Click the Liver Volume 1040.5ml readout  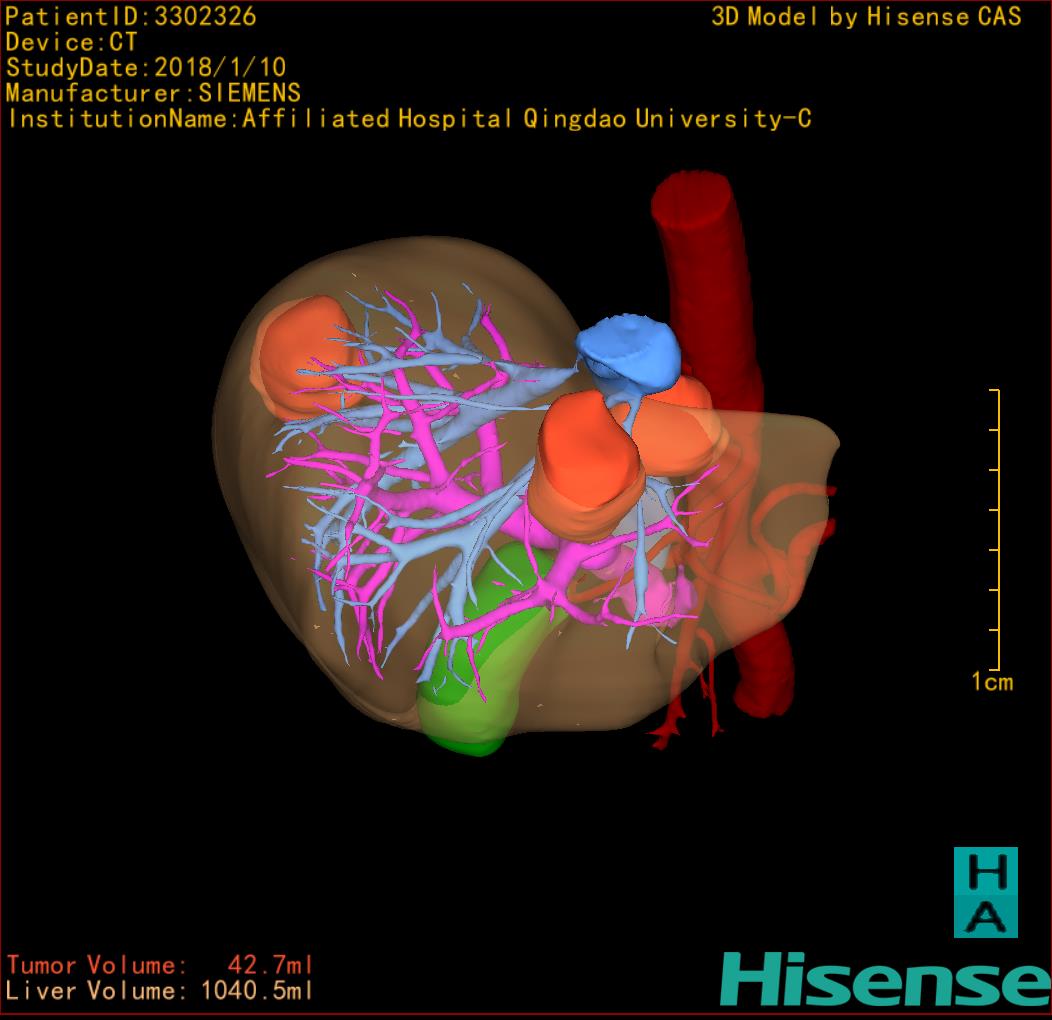(160, 991)
